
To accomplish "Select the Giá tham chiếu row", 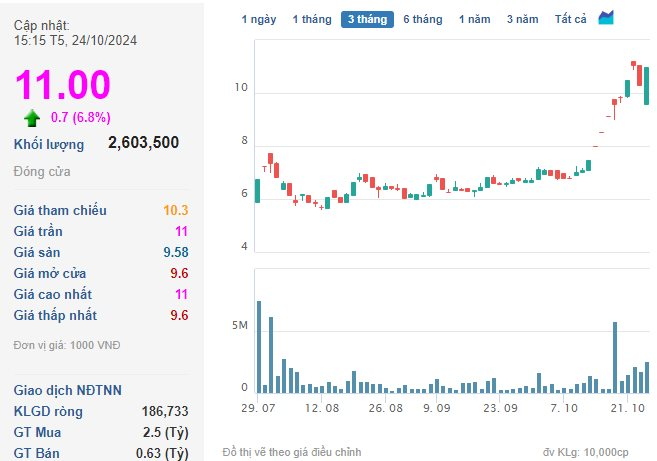I will (100, 210).
